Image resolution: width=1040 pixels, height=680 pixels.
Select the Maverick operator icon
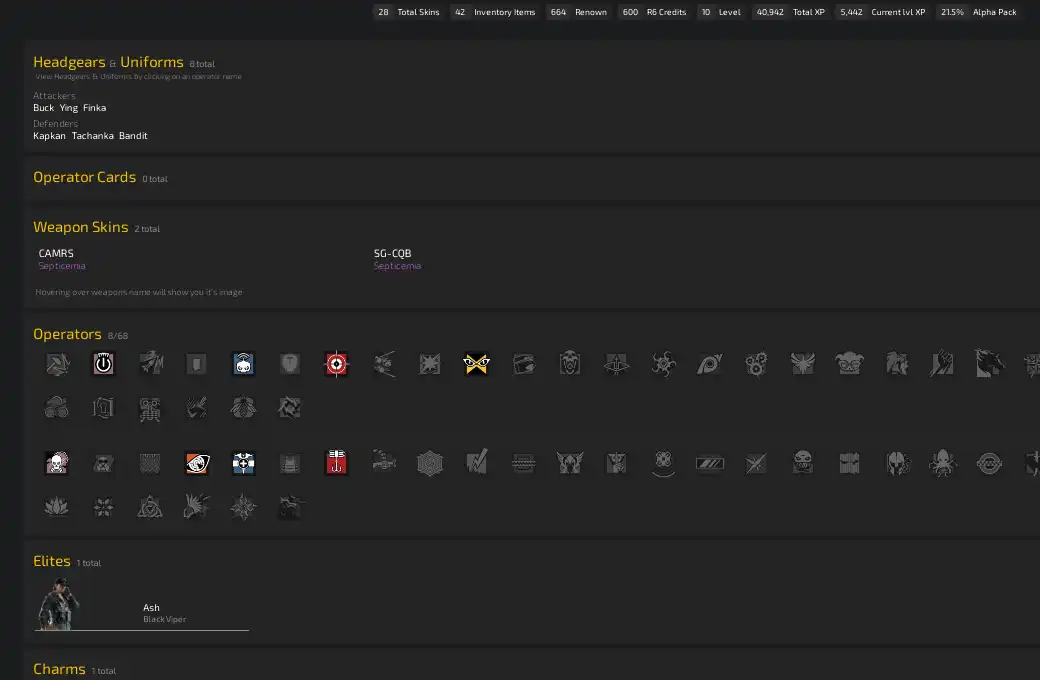pyautogui.click(x=989, y=364)
